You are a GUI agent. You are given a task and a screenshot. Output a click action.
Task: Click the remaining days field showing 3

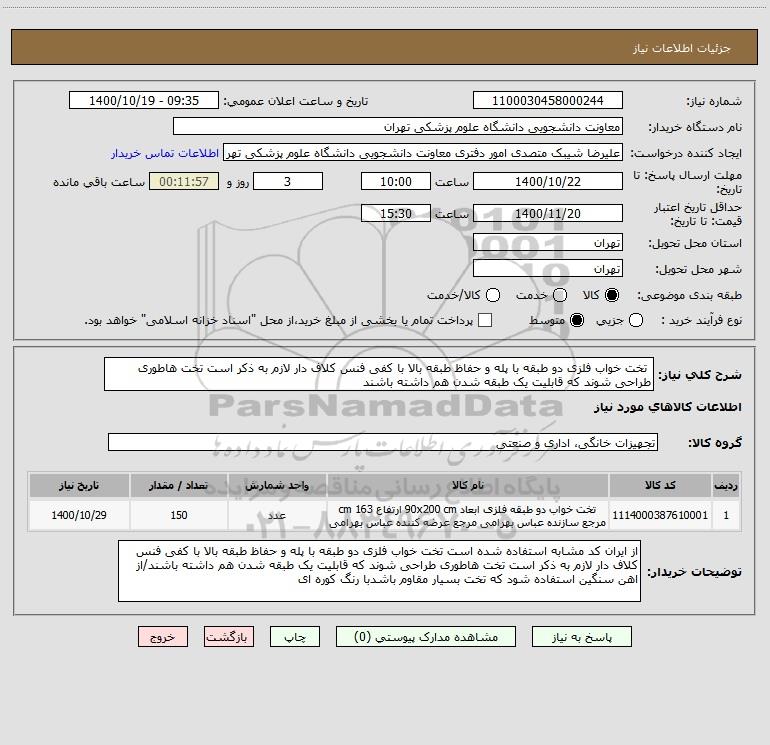(x=288, y=181)
